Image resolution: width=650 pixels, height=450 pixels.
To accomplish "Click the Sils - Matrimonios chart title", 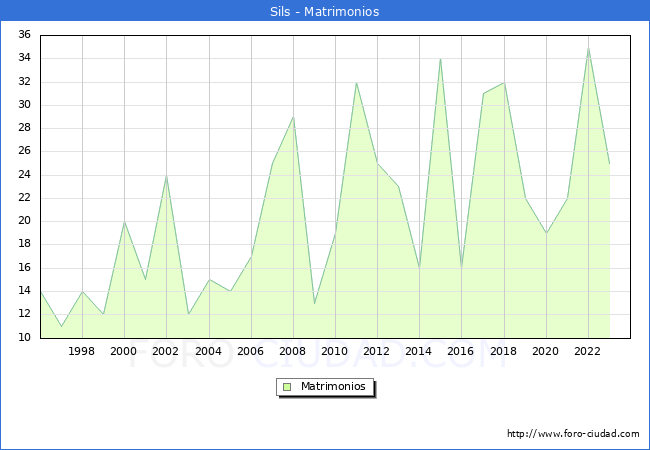I will 325,11.
